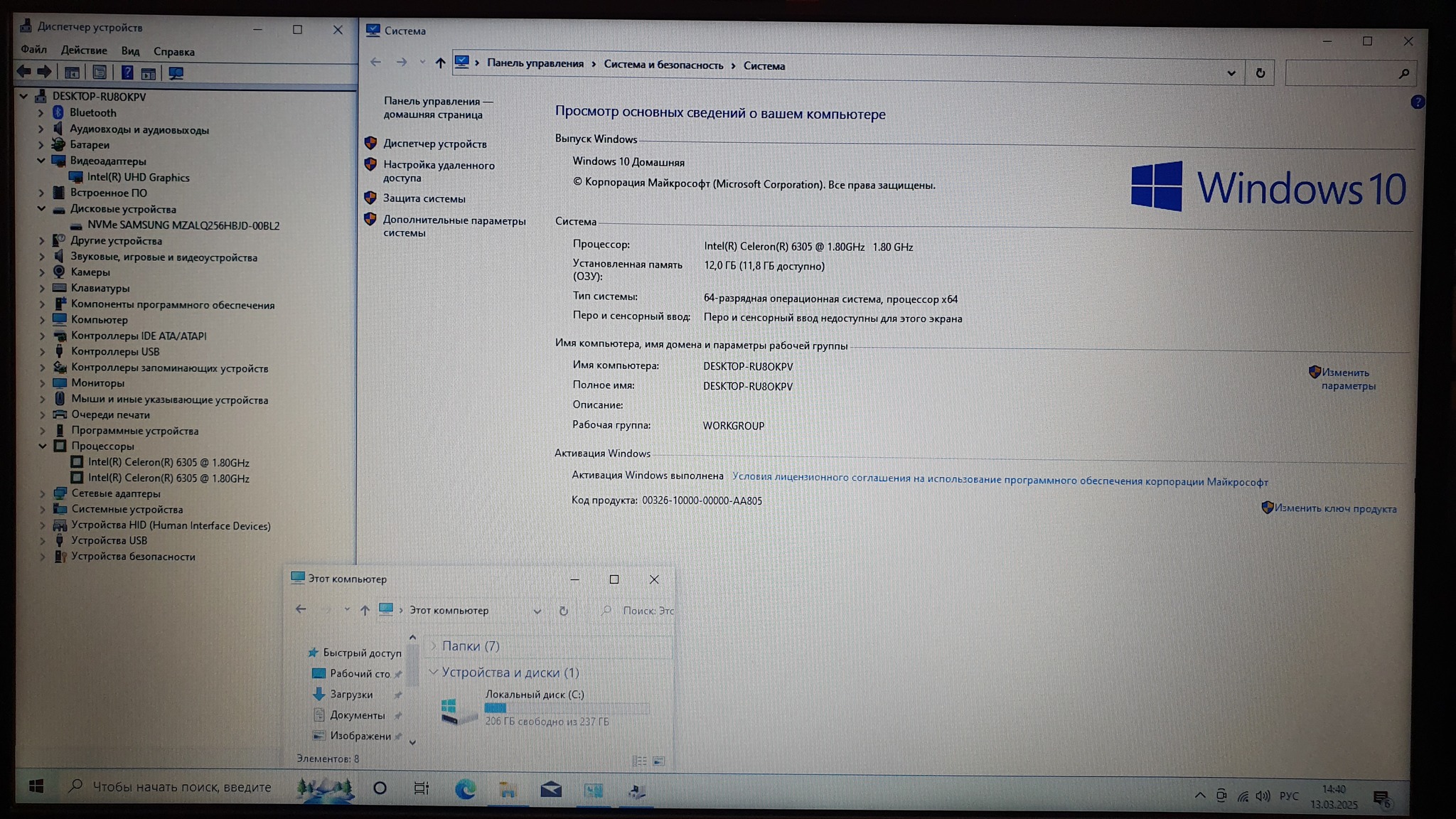This screenshot has width=1456, height=819.
Task: Click Scan for hardware changes monitor icon
Action: point(176,73)
